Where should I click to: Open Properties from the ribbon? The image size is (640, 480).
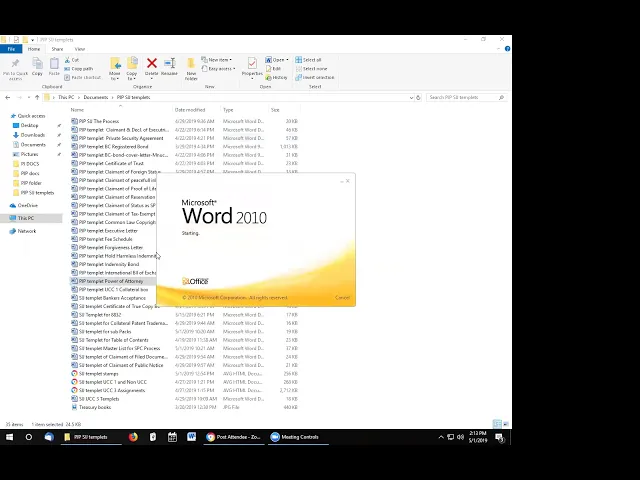coord(252,67)
